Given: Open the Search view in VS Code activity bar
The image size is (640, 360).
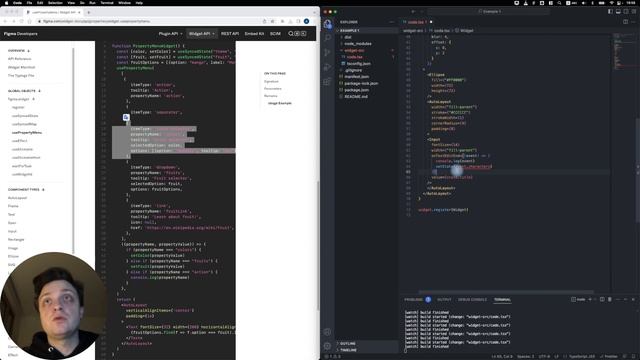Looking at the screenshot, I should point(327,38).
